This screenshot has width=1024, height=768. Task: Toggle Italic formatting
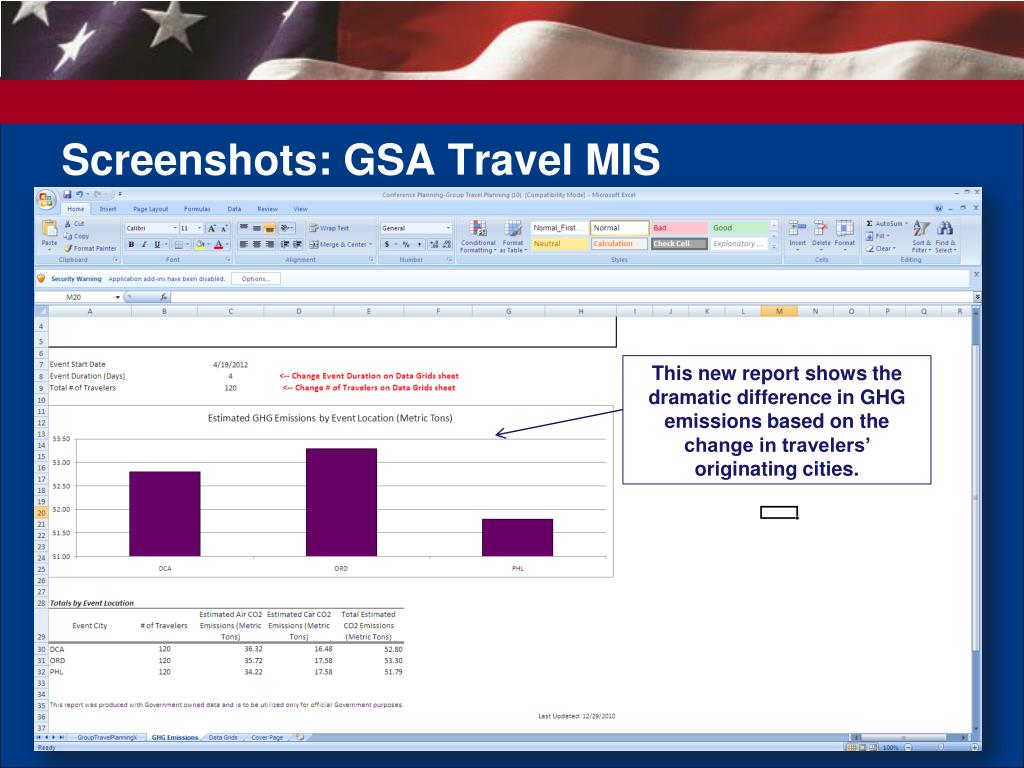click(x=144, y=244)
